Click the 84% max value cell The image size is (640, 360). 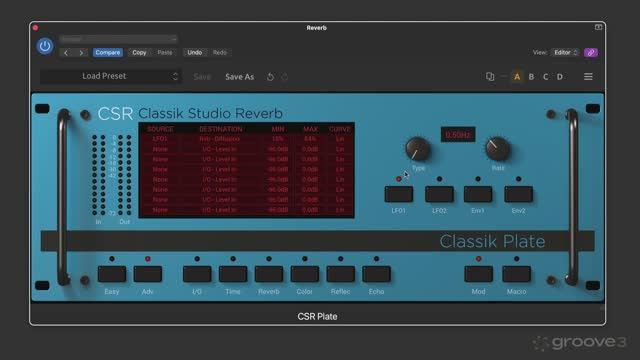pos(310,139)
